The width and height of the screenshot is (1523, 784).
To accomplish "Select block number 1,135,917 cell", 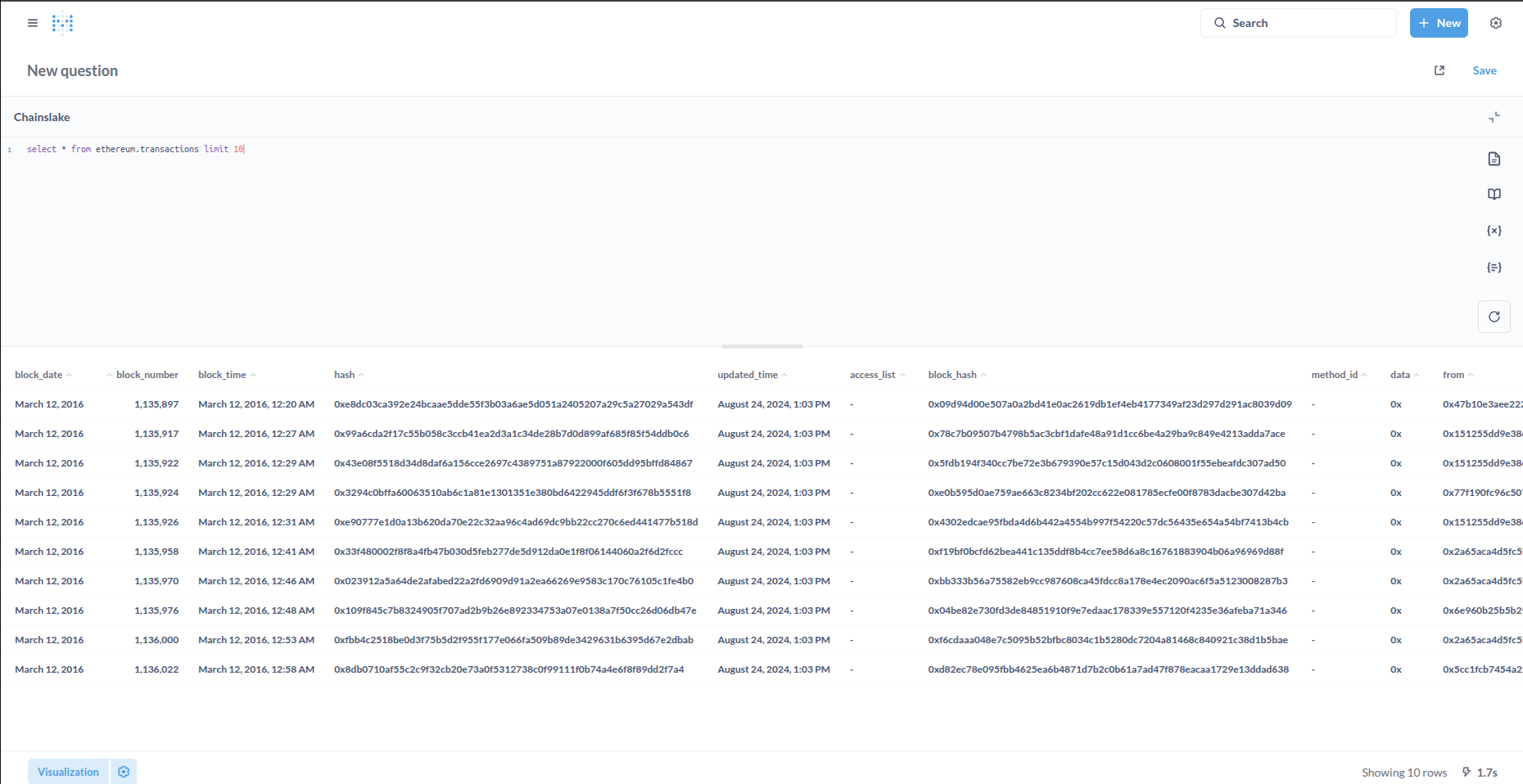I will click(x=156, y=434).
